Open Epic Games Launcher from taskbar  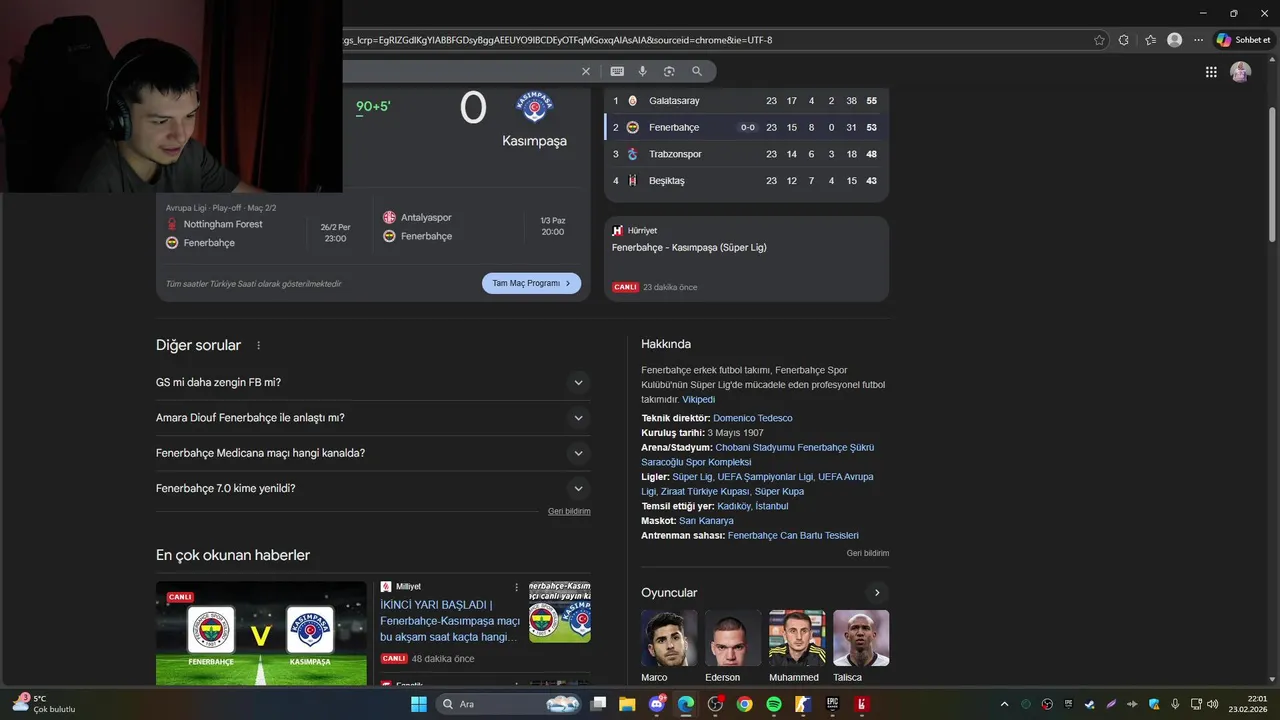[x=832, y=704]
